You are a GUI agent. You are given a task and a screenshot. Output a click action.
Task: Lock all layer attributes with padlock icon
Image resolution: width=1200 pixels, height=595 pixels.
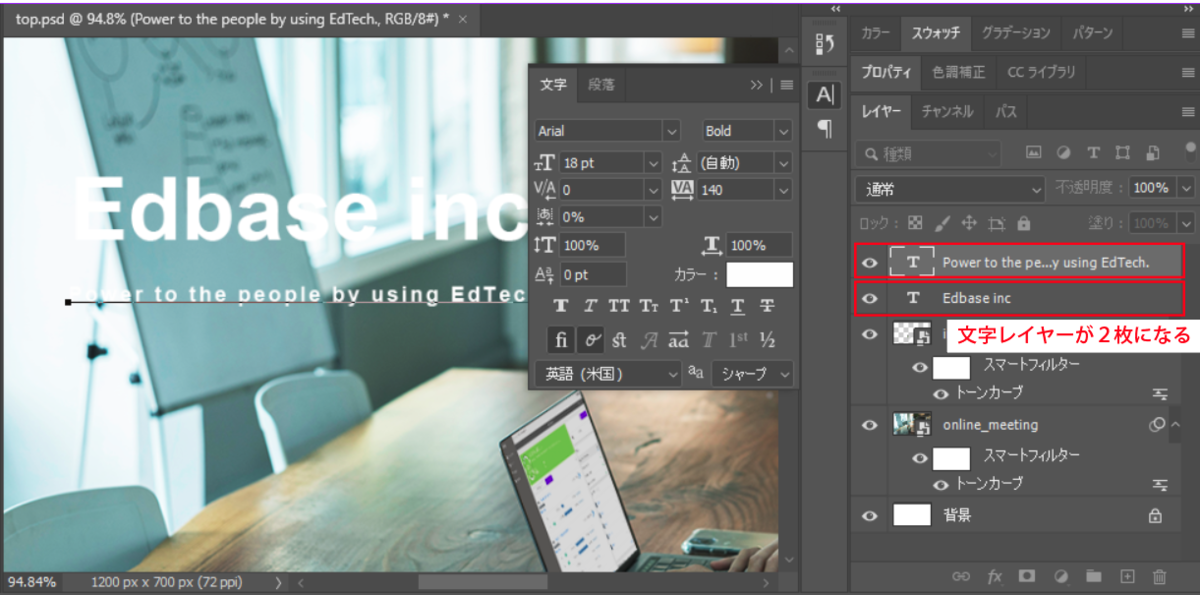click(x=1023, y=223)
